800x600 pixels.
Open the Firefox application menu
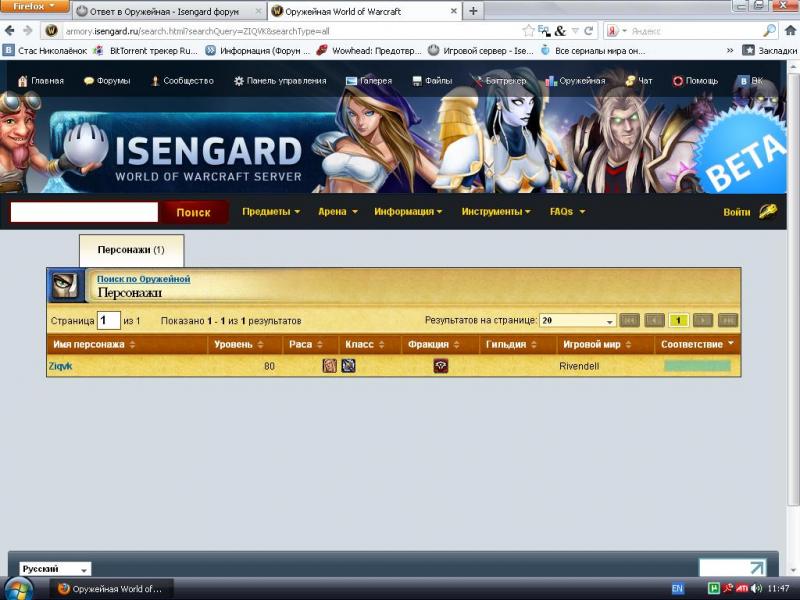pyautogui.click(x=34, y=7)
